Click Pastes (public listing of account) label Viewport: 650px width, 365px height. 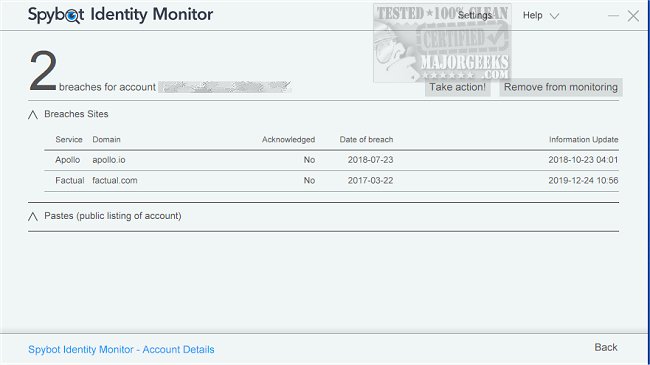pyautogui.click(x=112, y=216)
